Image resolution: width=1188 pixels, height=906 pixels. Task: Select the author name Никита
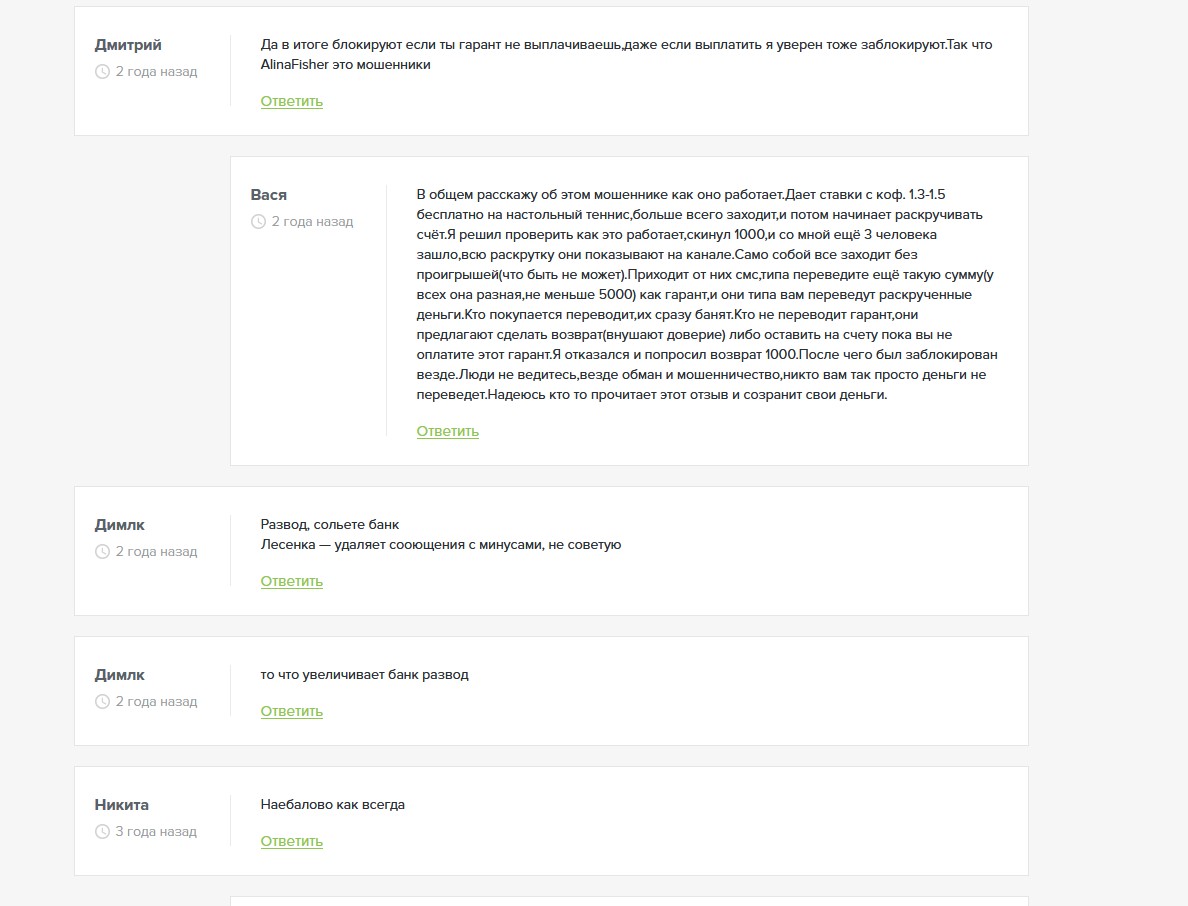coord(122,805)
